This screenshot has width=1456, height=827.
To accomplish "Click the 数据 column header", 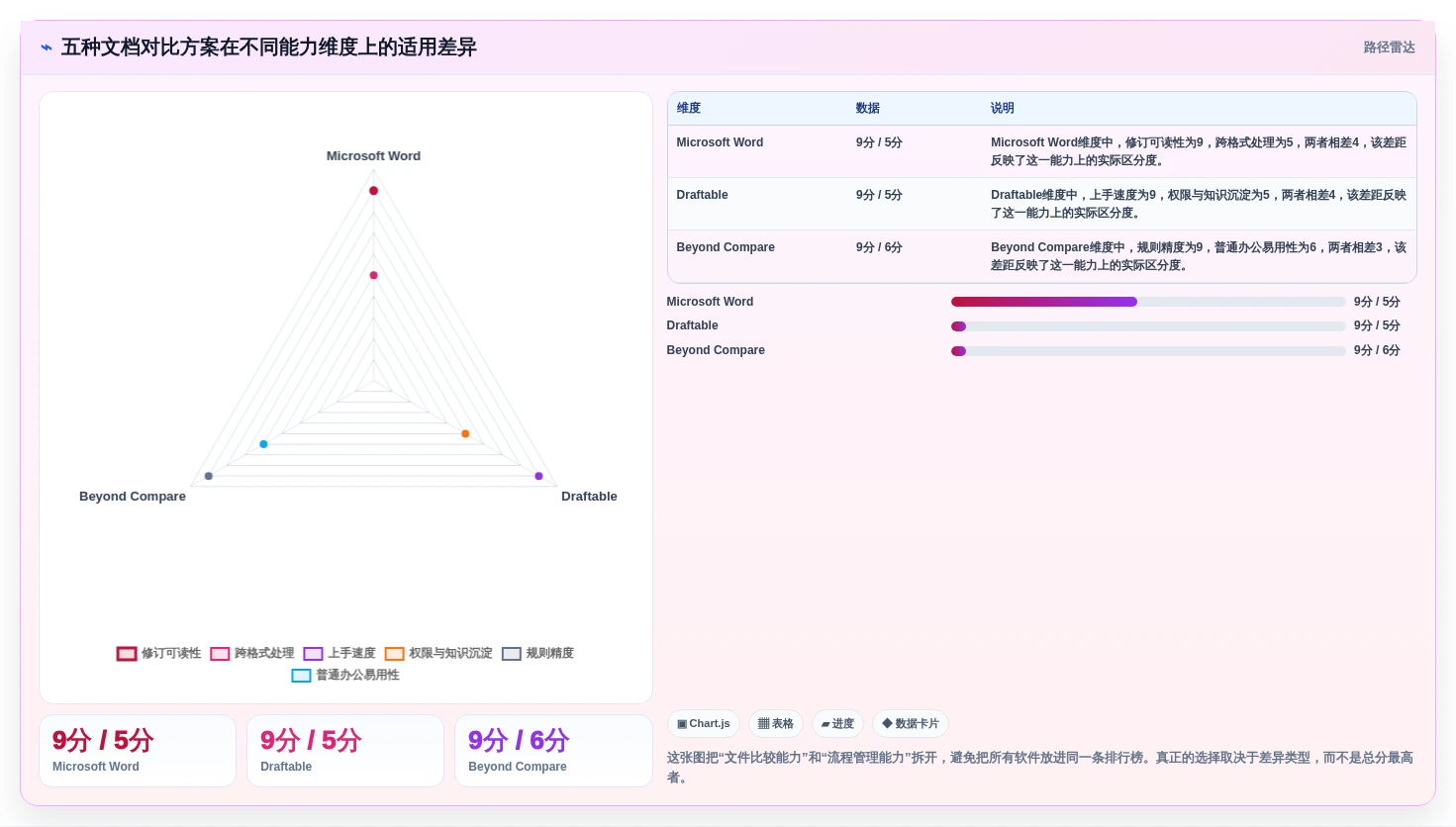I will [x=868, y=109].
